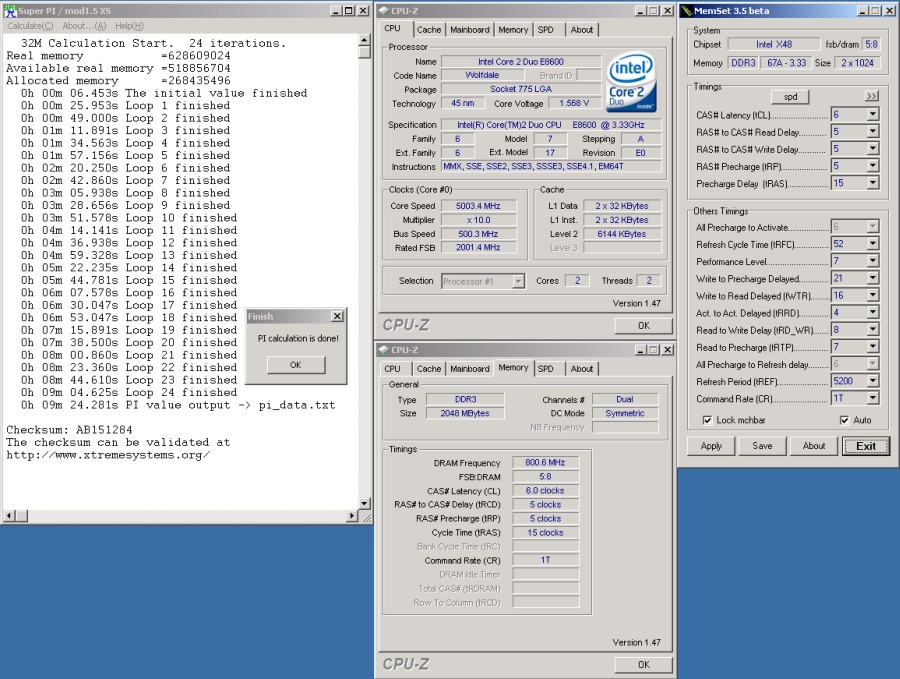Close the Finish dialog with its X
900x679 pixels.
click(338, 316)
